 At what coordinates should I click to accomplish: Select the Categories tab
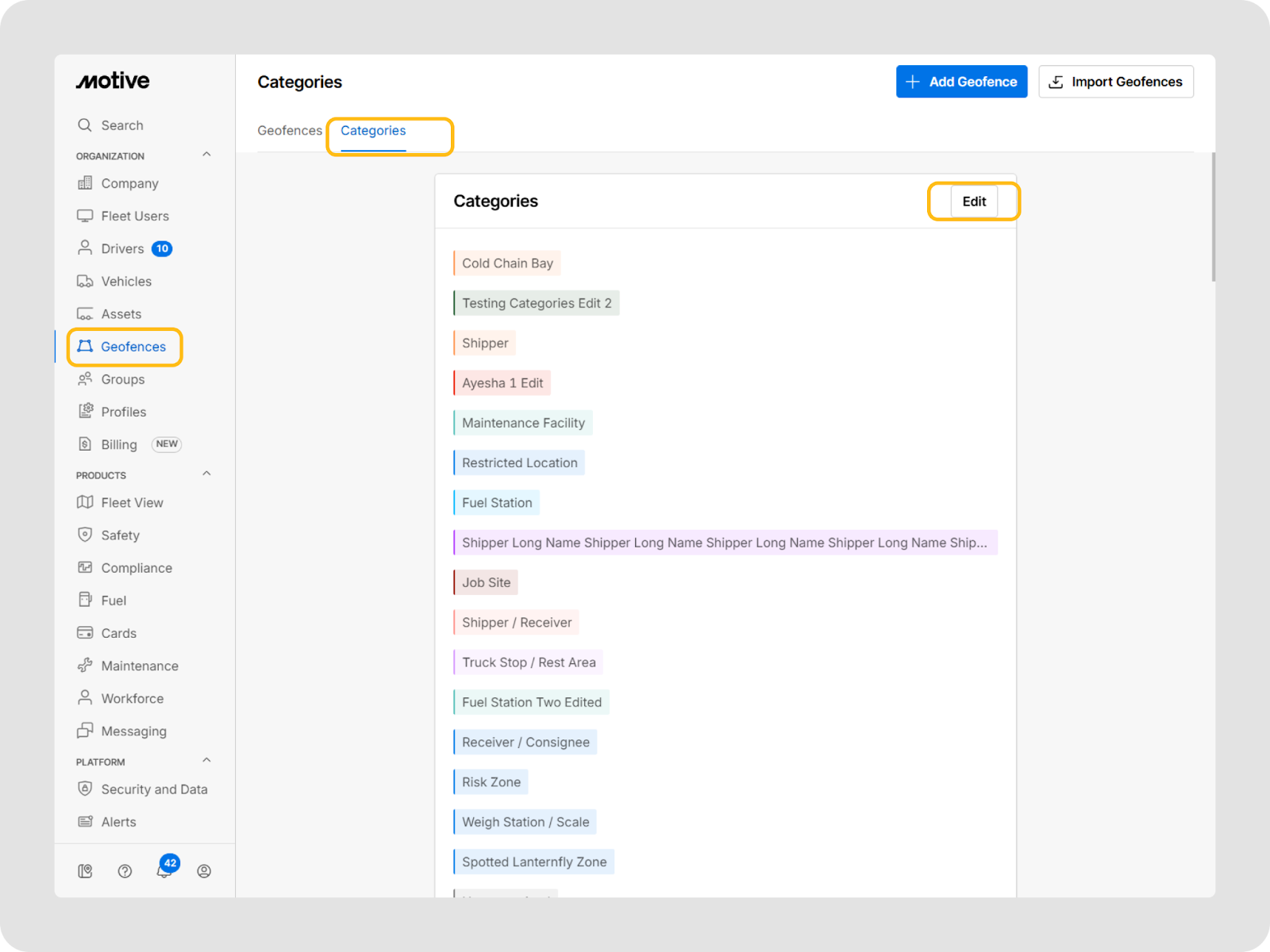click(373, 131)
